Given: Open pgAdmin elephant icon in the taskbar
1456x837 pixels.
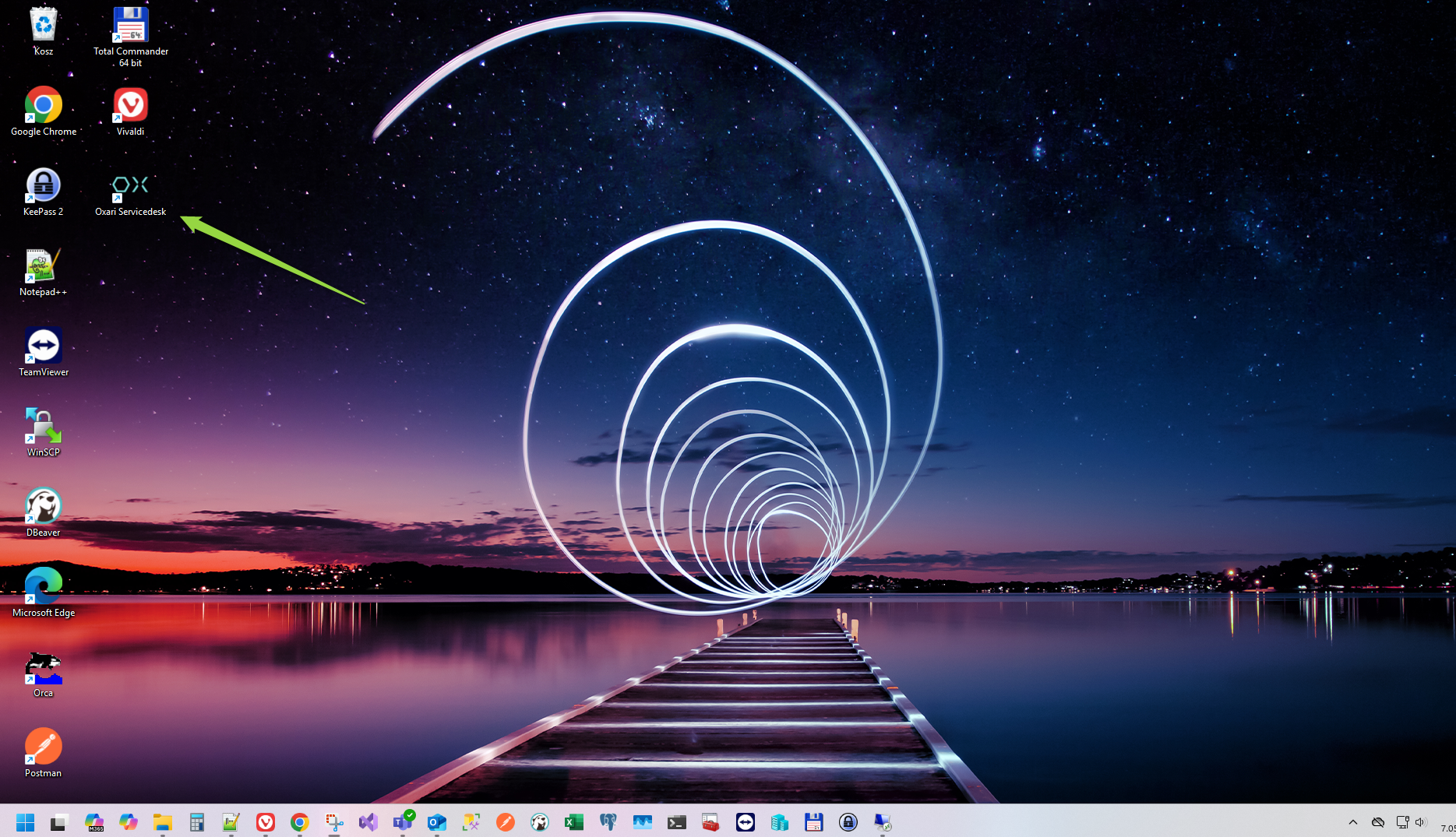Looking at the screenshot, I should pos(608,822).
